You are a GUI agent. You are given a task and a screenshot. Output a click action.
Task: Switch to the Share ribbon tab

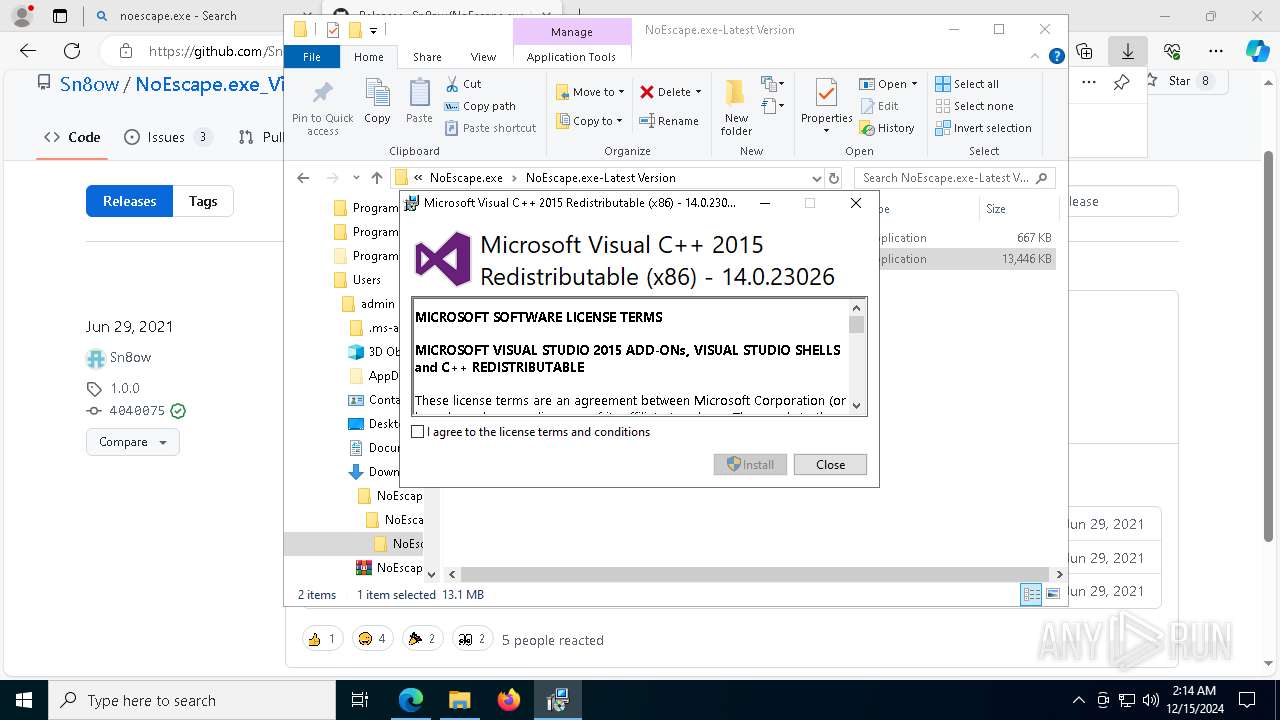point(427,57)
